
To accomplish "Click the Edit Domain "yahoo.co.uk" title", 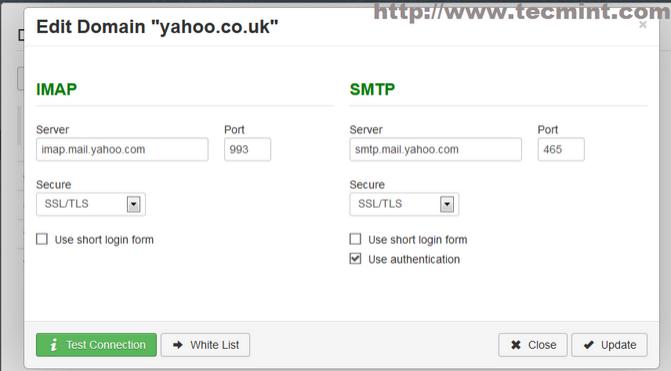I will coord(157,27).
